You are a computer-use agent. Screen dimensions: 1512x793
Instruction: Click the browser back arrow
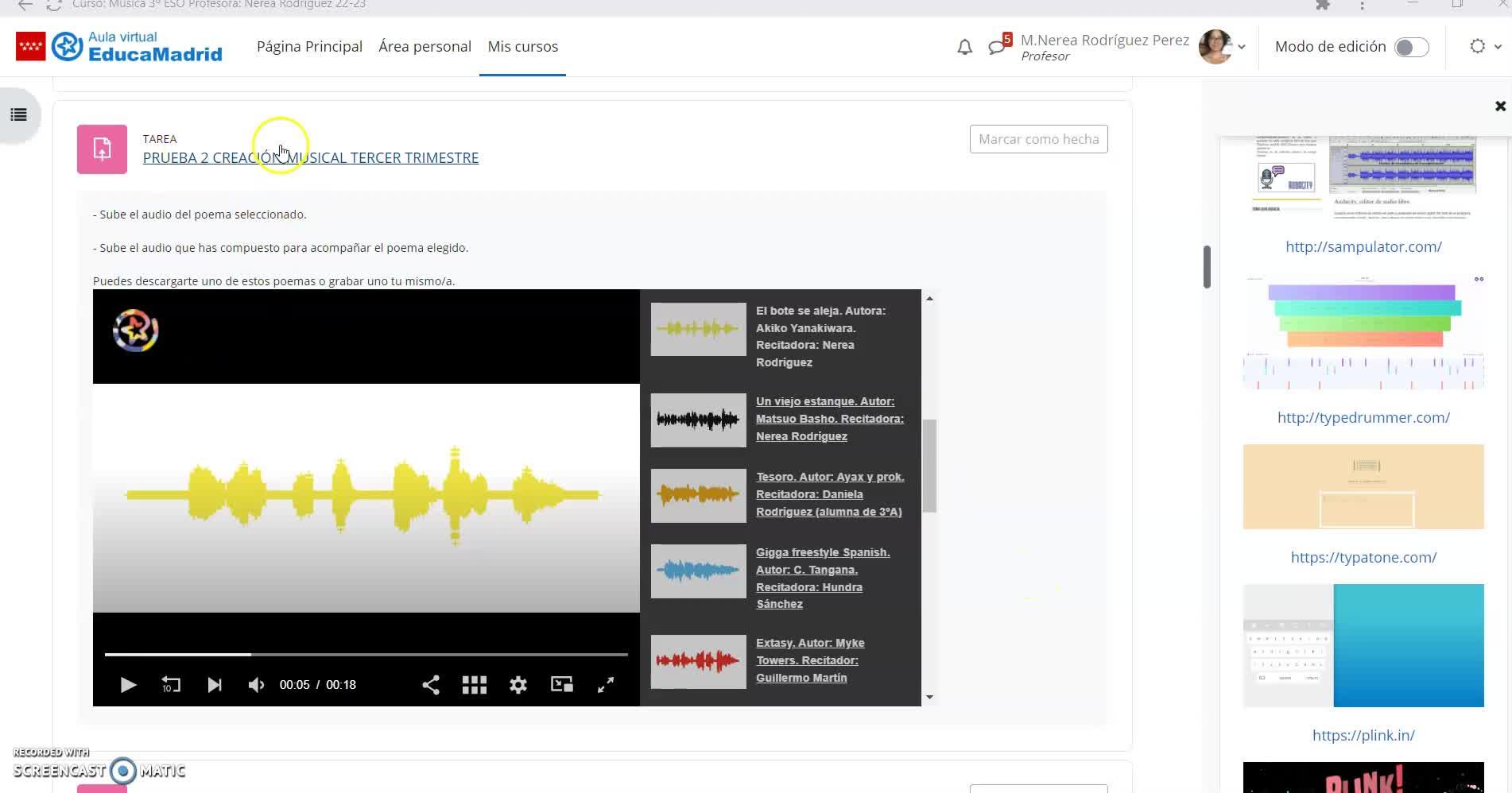[25, 5]
